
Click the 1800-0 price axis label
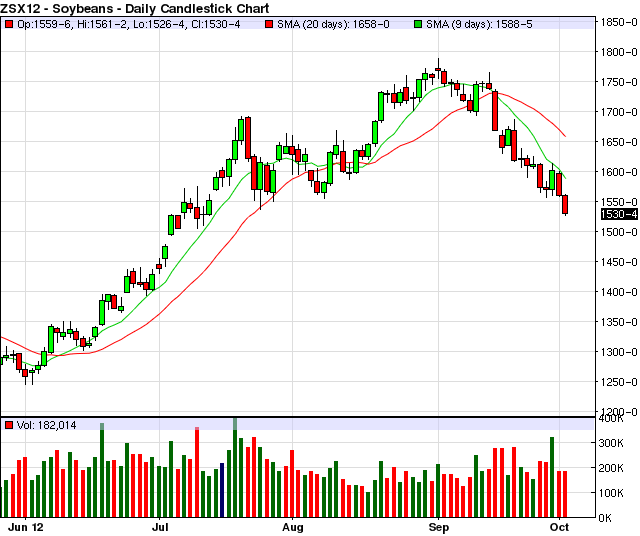pos(619,52)
